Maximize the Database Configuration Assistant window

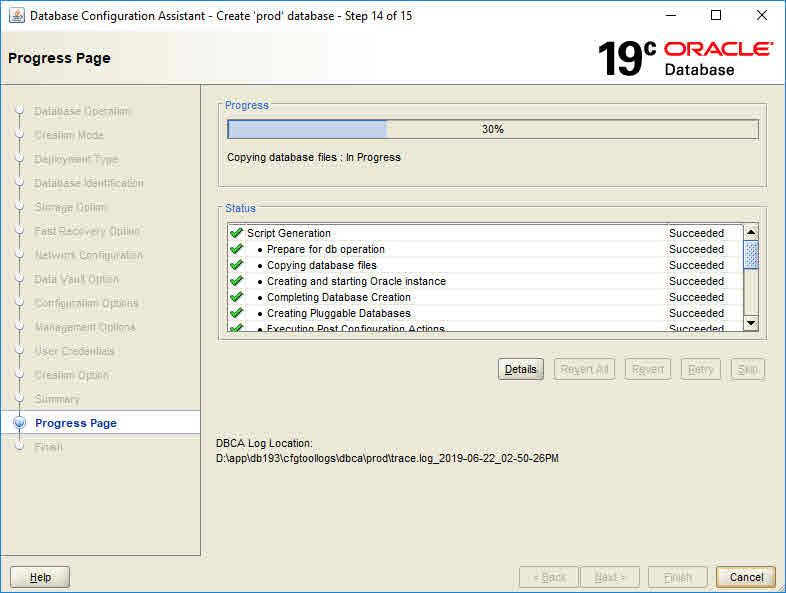pos(716,15)
